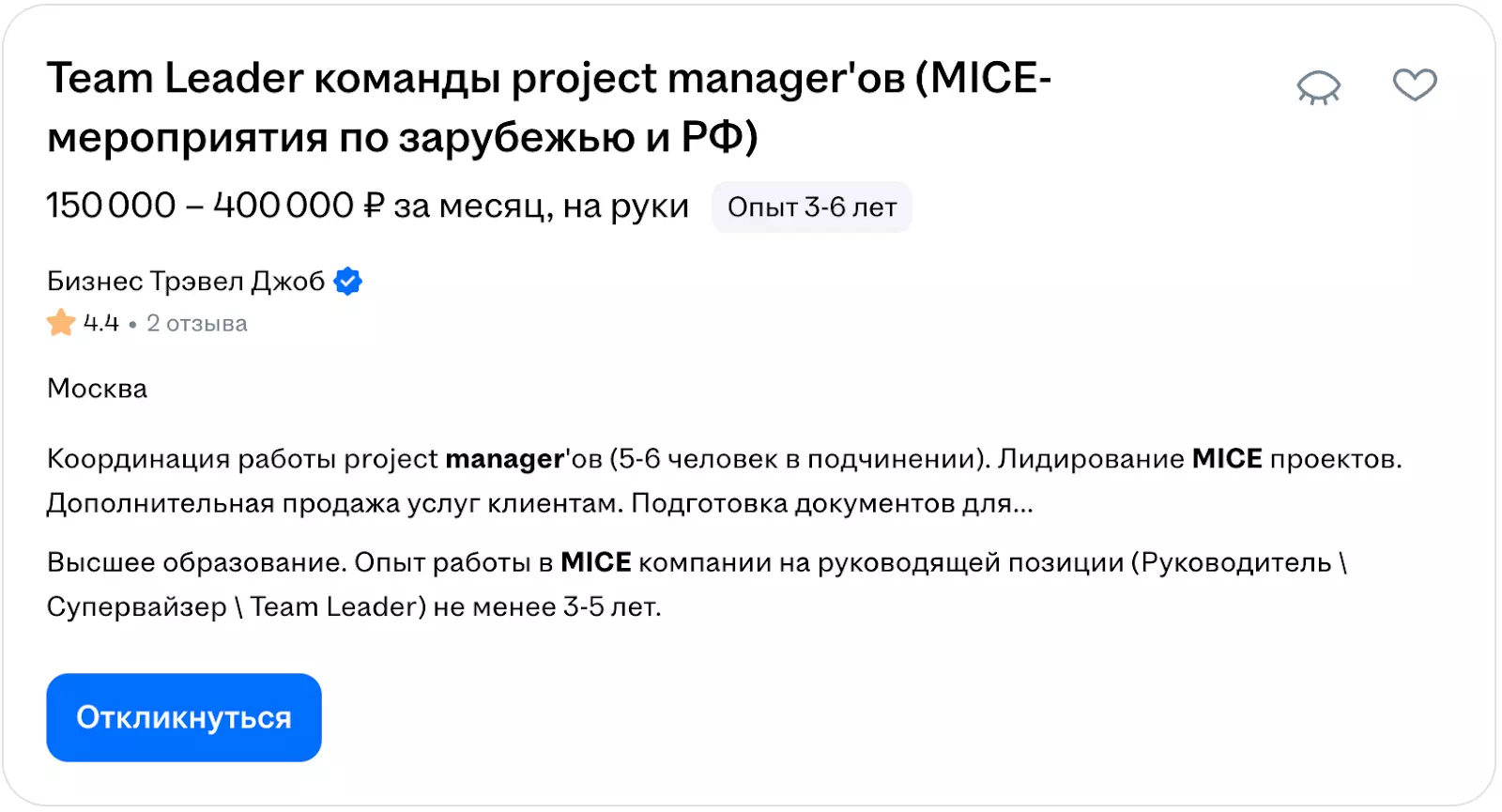The width and height of the screenshot is (1502, 812).
Task: Hide this vacancy with the crossed-eye icon
Action: (x=1319, y=87)
